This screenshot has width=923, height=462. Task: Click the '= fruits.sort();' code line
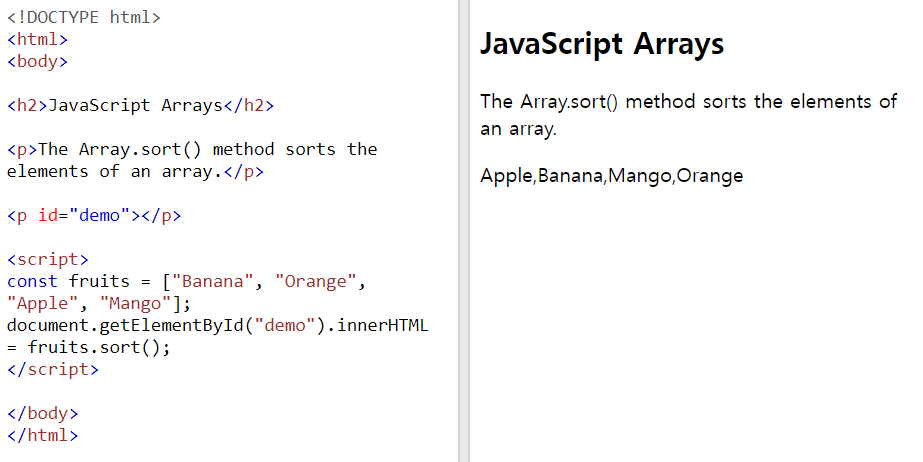(89, 347)
